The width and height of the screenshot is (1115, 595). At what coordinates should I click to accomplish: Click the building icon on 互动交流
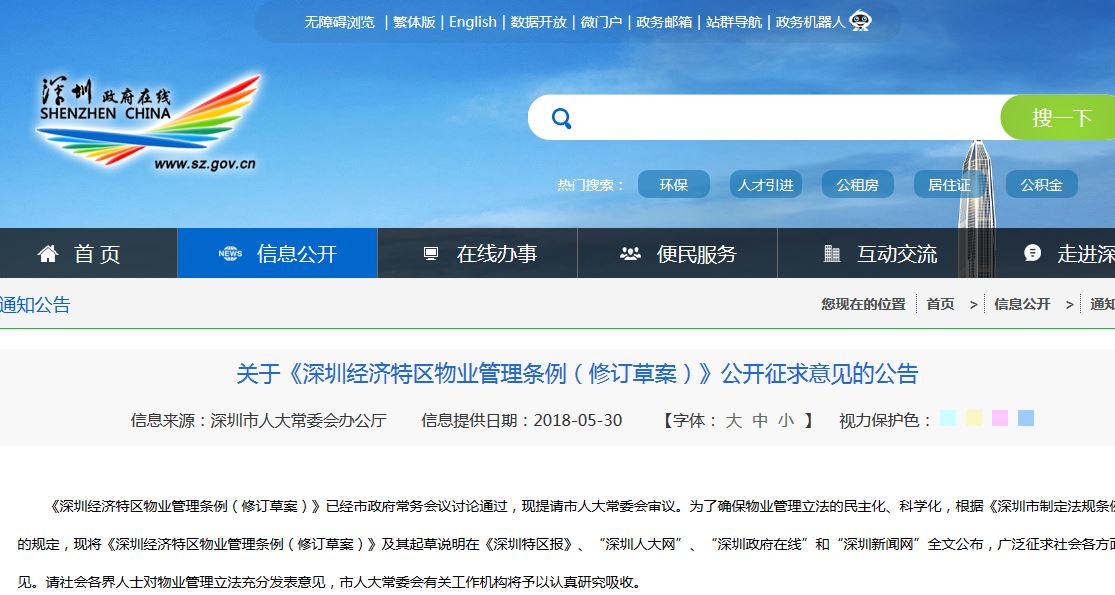[831, 253]
